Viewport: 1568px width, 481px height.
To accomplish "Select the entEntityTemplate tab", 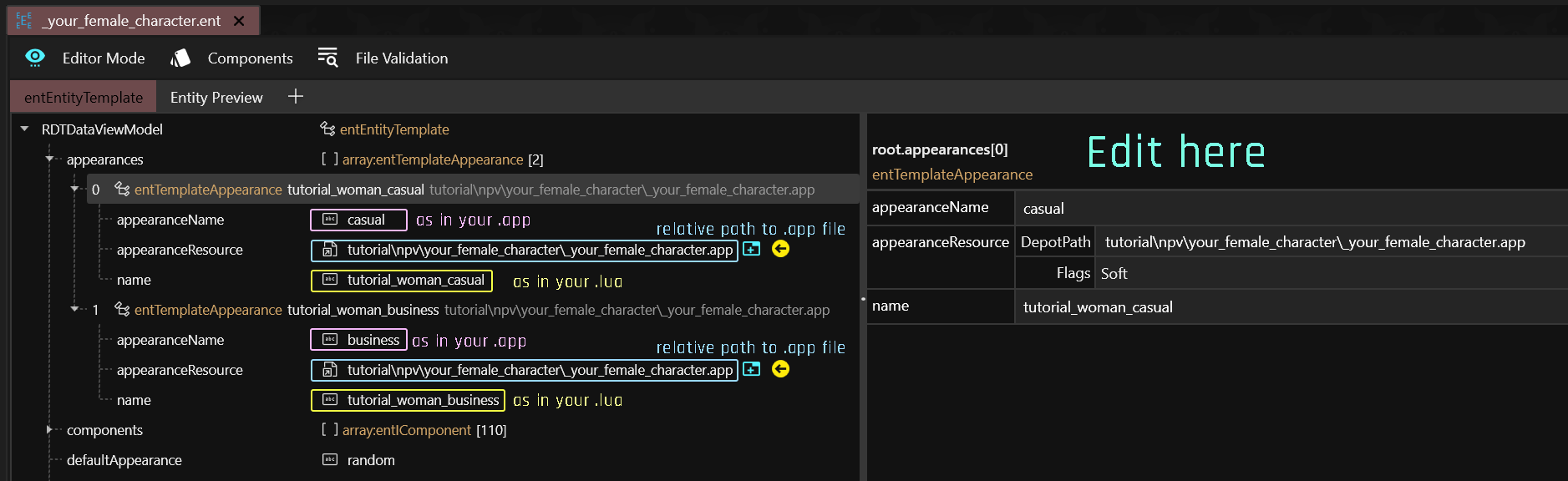I will pyautogui.click(x=84, y=98).
